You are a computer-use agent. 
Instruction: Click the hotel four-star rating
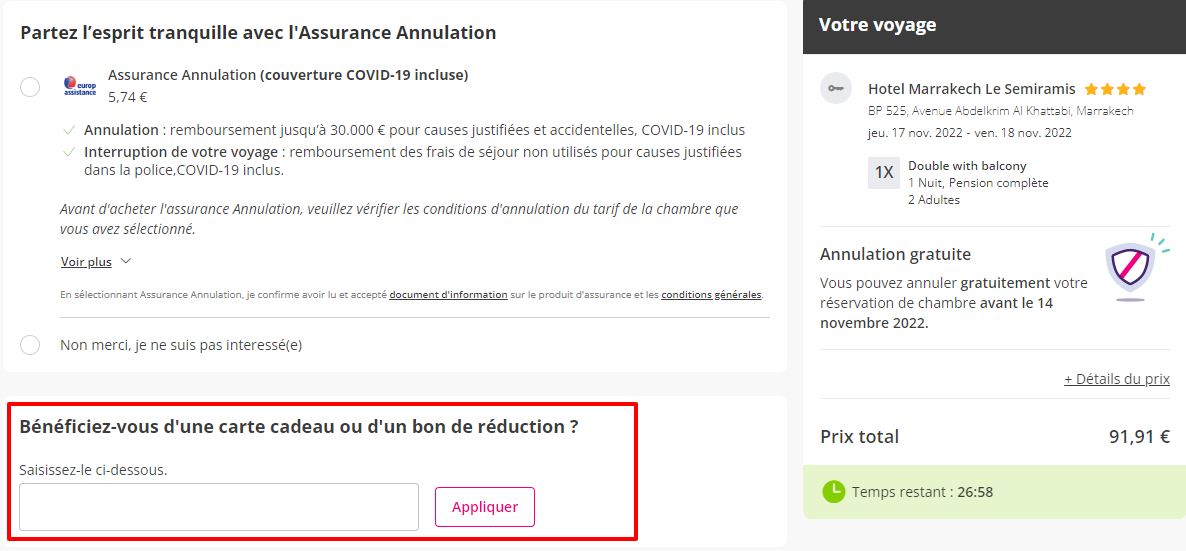coord(1115,89)
